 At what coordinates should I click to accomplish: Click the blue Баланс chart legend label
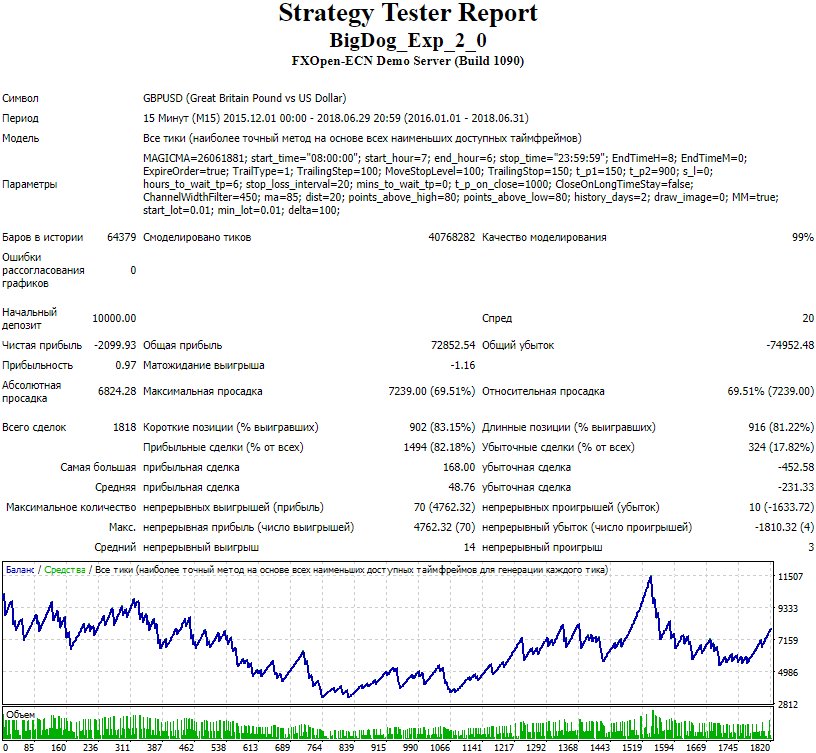point(20,570)
